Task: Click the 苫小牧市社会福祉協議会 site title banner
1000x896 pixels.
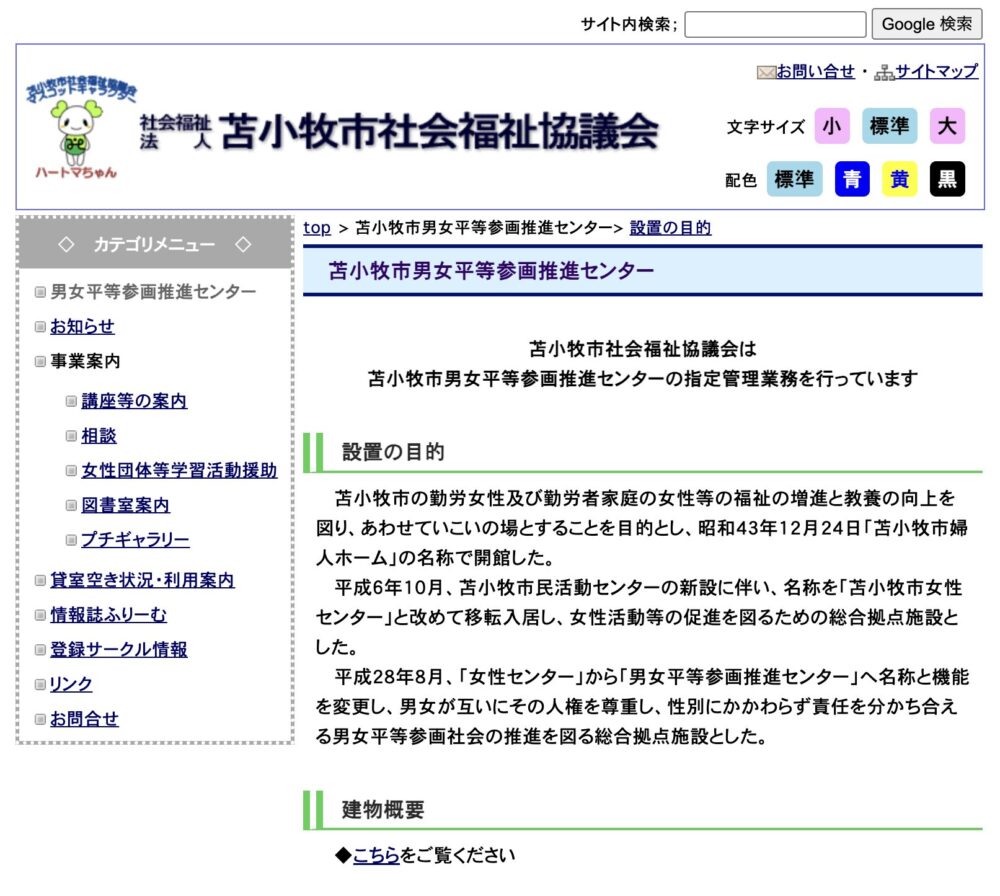Action: pos(399,131)
